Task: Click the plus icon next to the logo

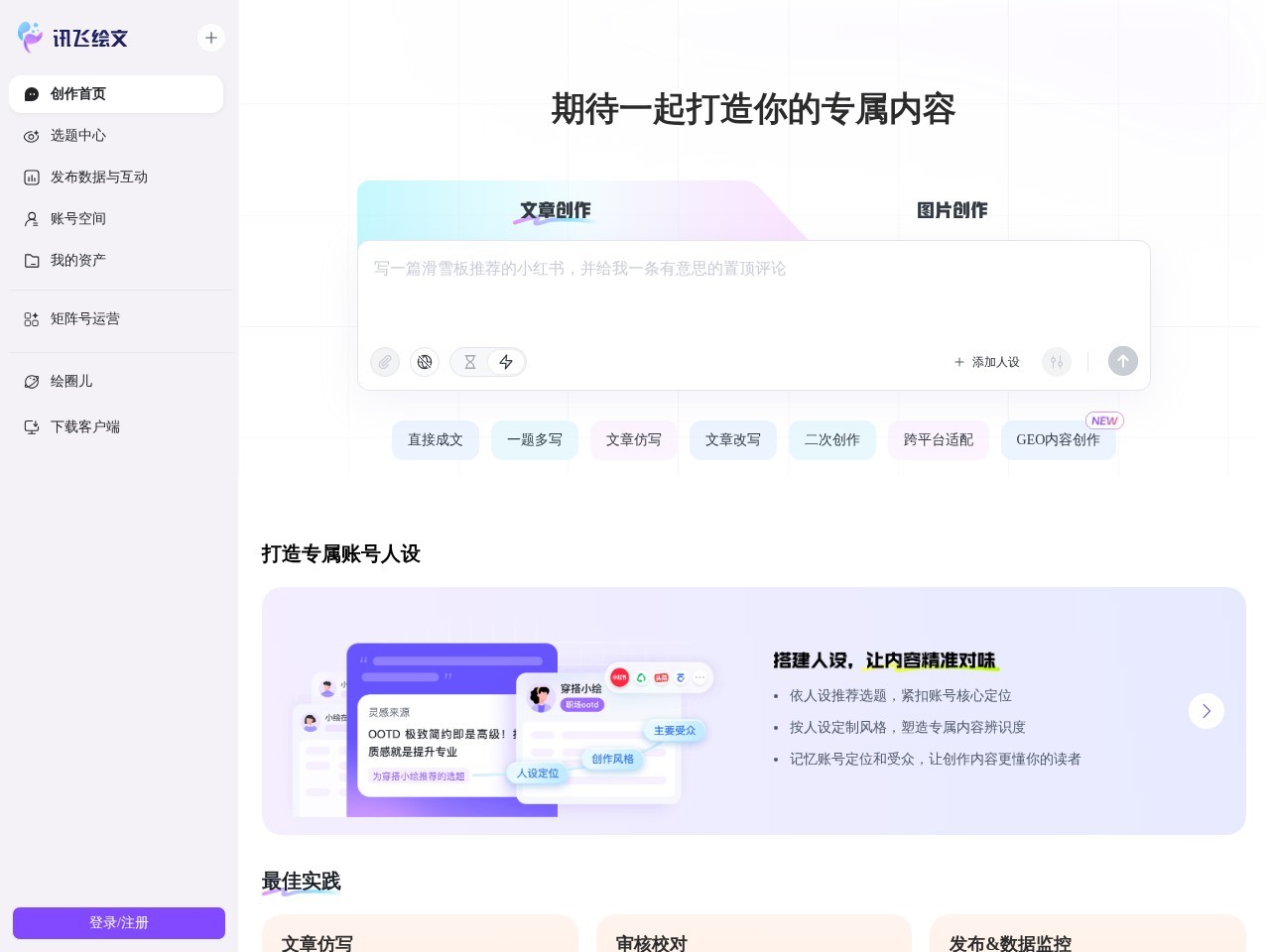Action: point(211,38)
